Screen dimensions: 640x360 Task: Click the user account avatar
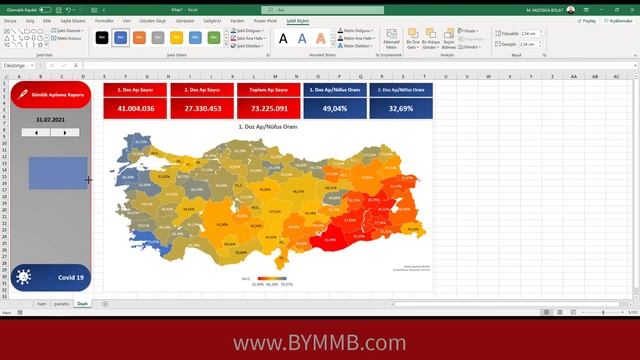tap(571, 10)
